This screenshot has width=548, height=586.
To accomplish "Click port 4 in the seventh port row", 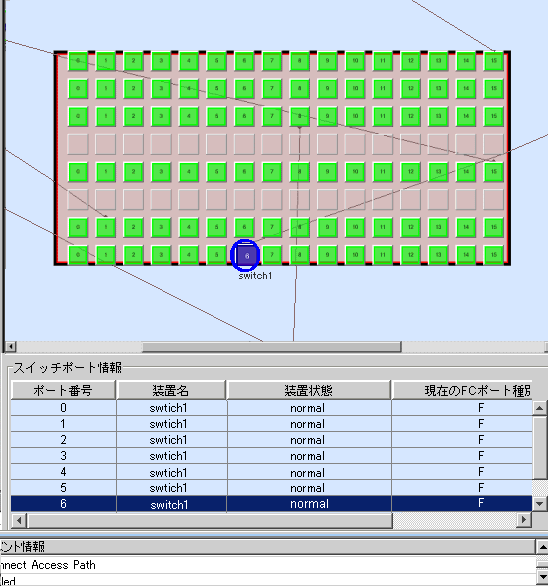I will point(189,227).
